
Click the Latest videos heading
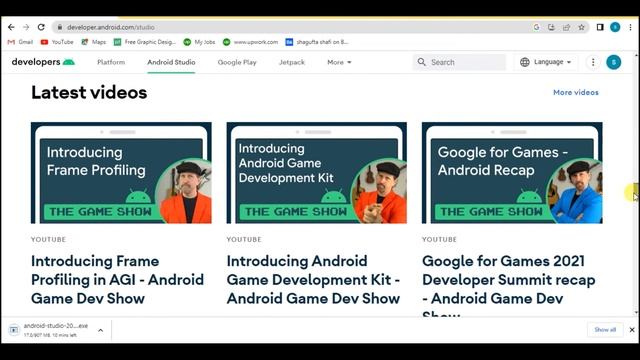tap(89, 93)
